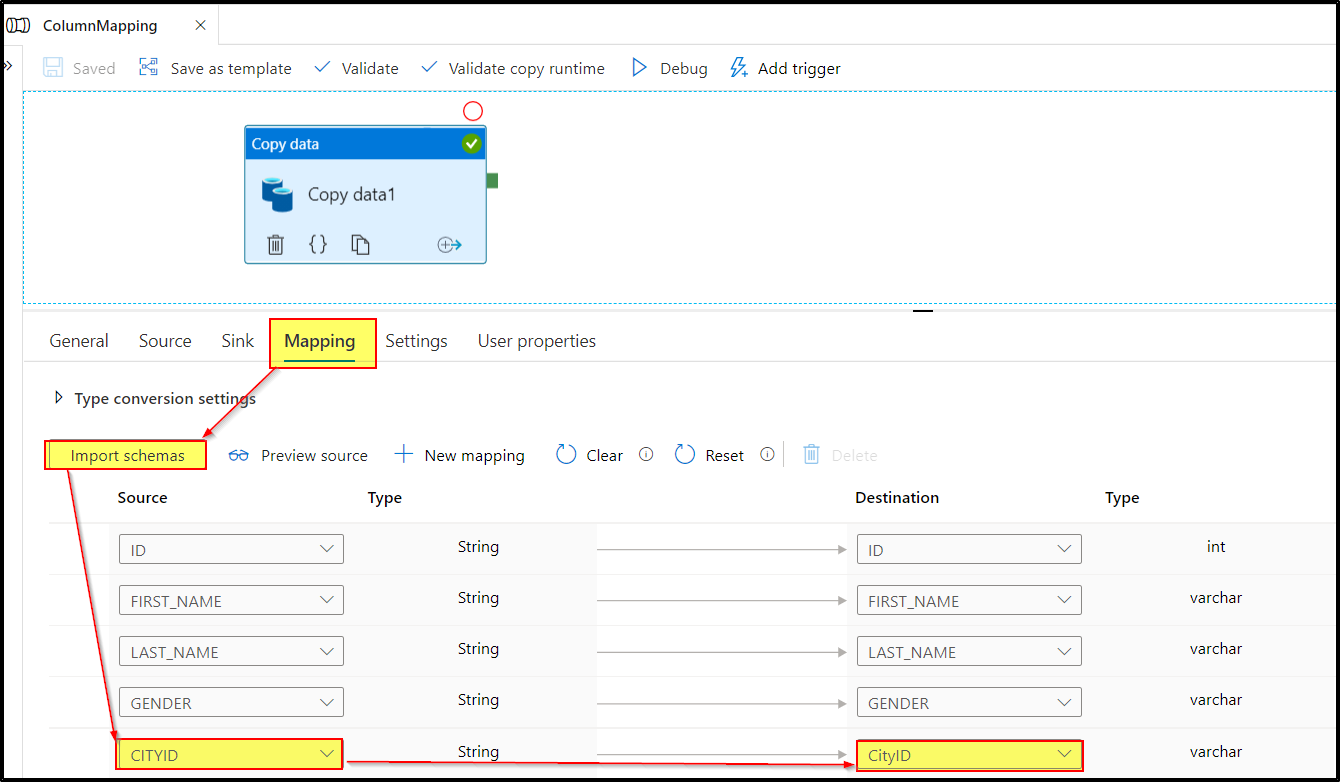Screen dimensions: 1340x782
Task: Click the Import schemas button
Action: [125, 454]
